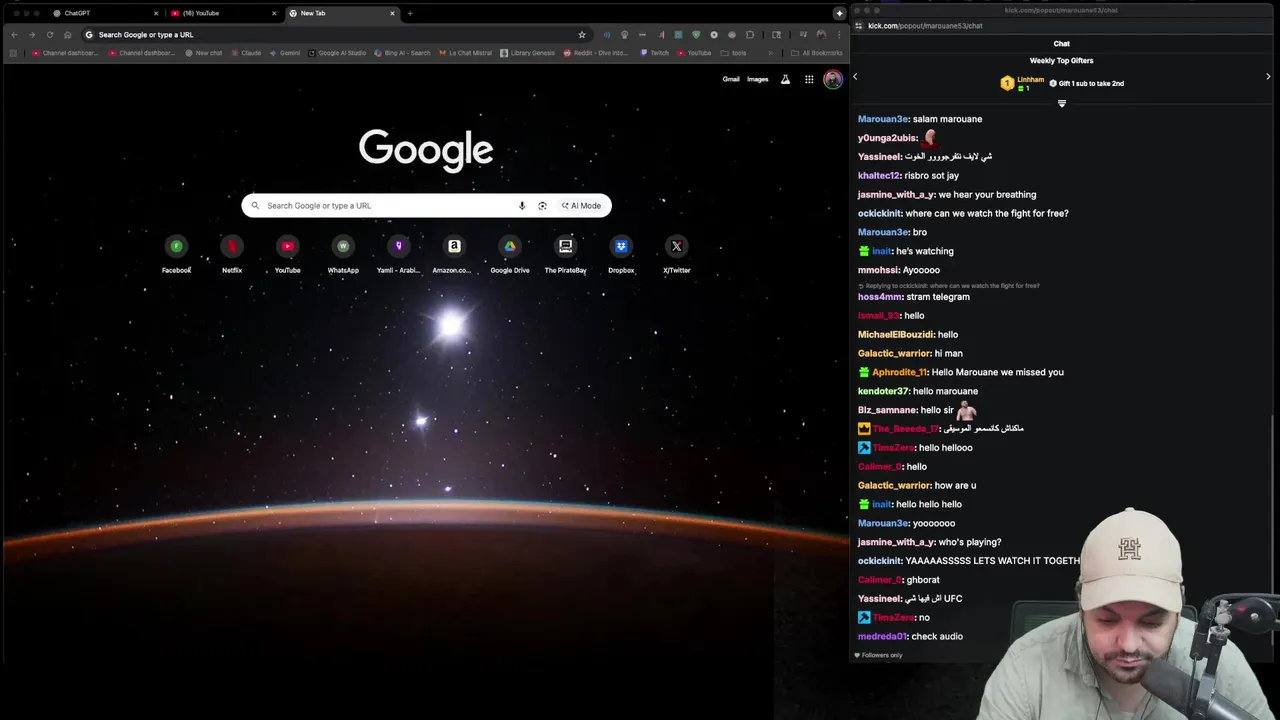Open the Search Labs flask icon
This screenshot has height=720, width=1280.
(x=785, y=79)
